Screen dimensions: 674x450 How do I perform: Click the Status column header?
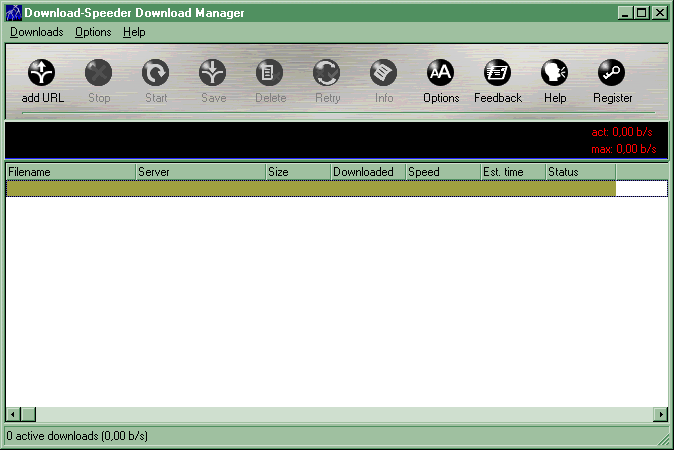580,172
